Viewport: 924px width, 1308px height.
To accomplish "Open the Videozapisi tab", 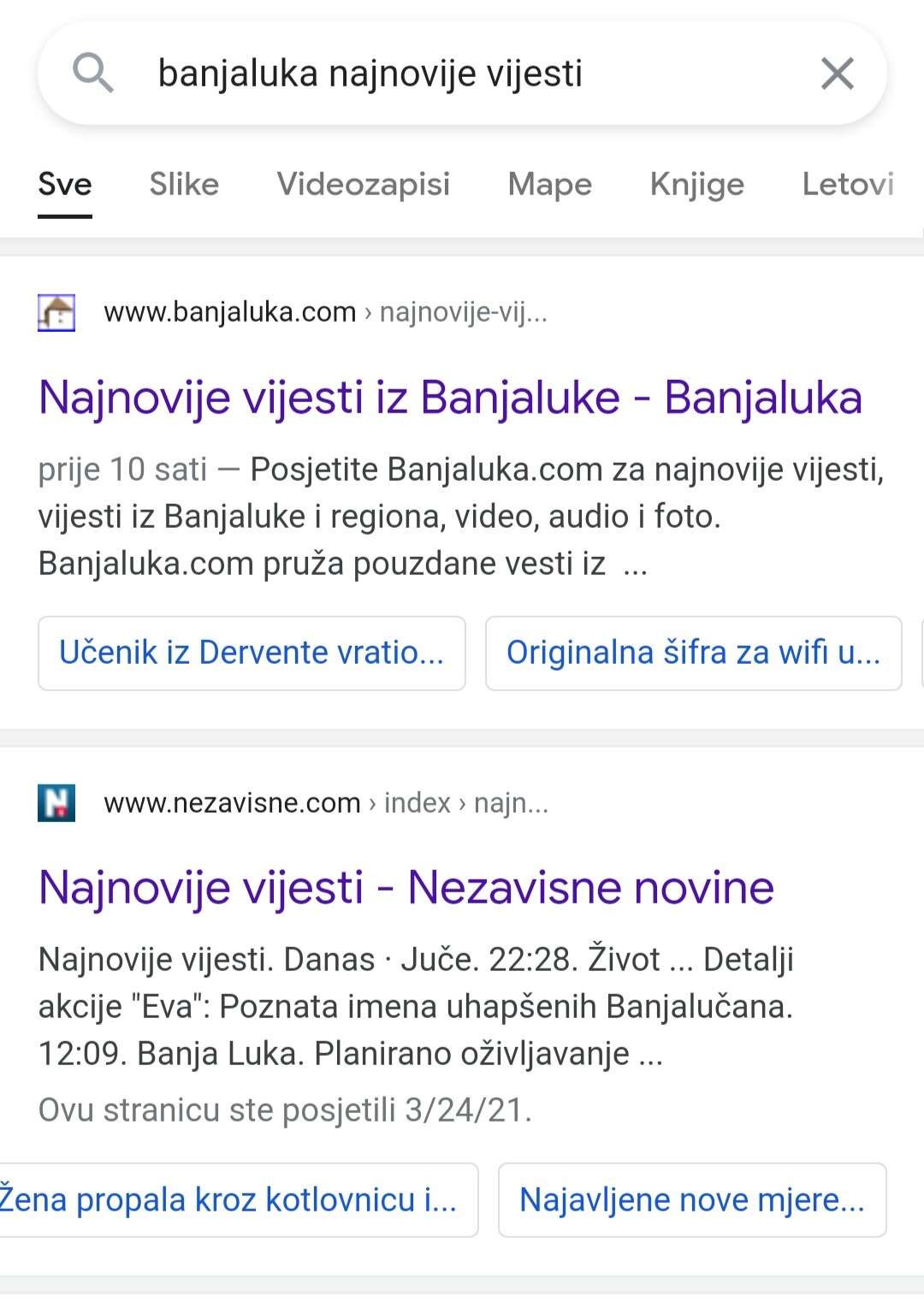I will (x=363, y=185).
